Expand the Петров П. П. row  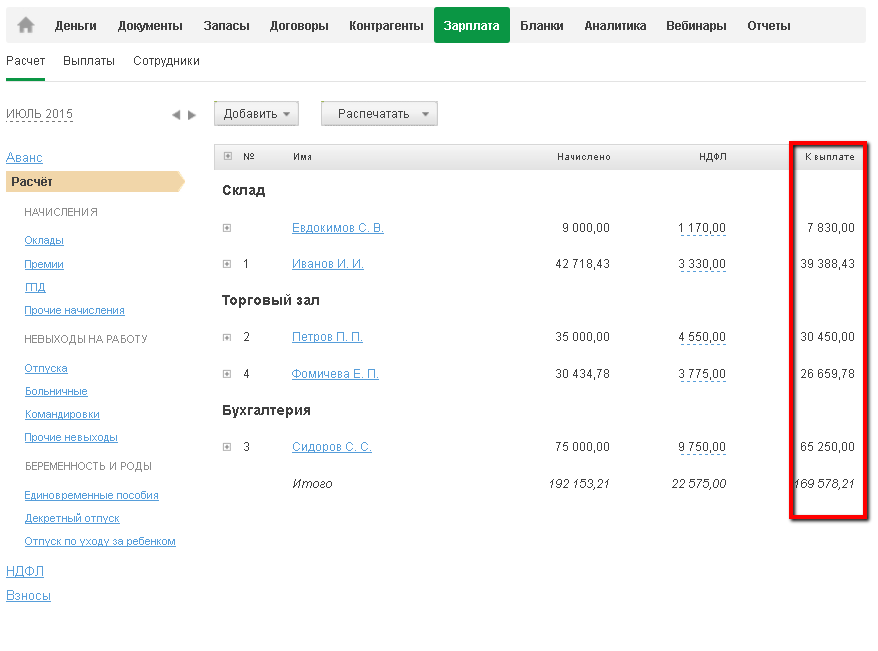(227, 337)
